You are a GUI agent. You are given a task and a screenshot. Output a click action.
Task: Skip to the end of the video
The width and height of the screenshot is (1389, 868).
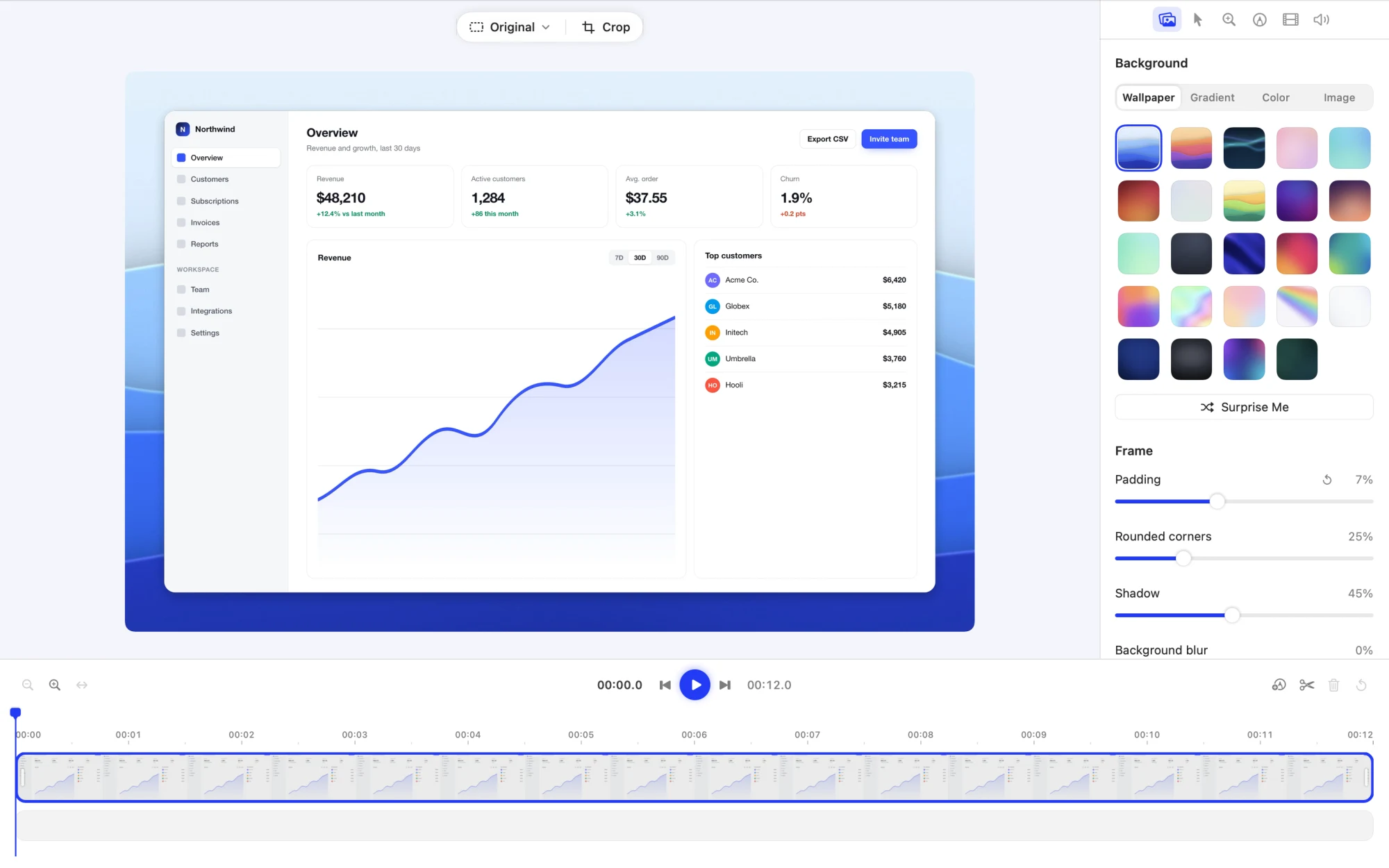(x=725, y=685)
